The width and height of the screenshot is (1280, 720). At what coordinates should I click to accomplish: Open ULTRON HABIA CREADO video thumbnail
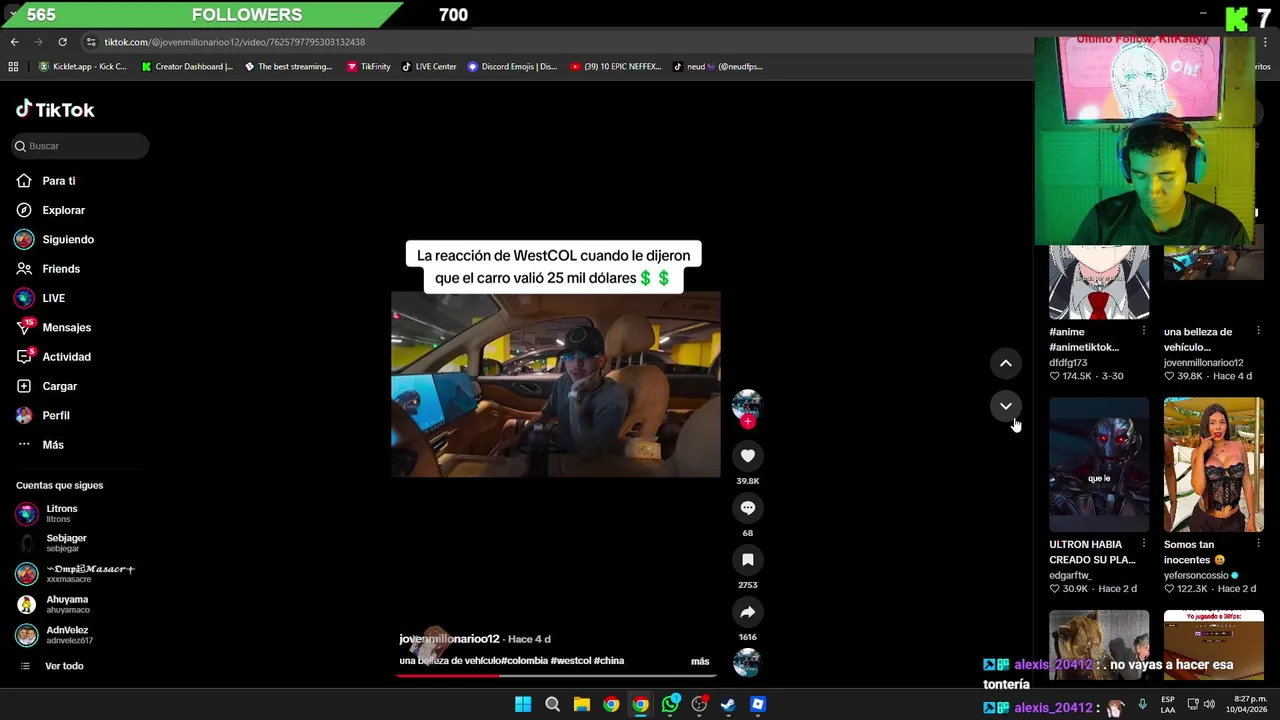1099,465
